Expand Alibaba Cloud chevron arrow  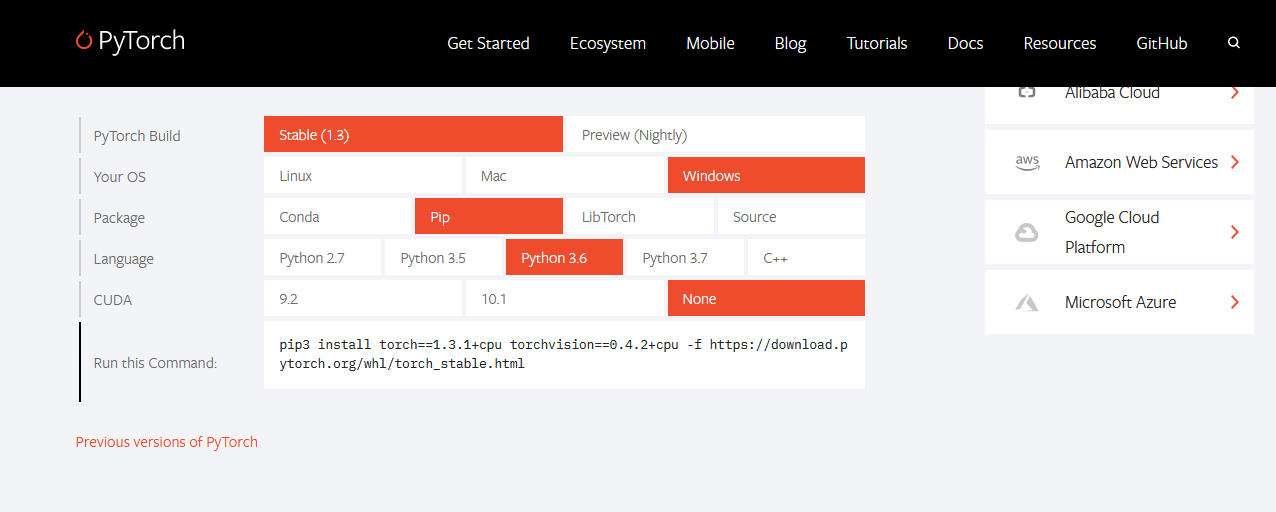(x=1235, y=92)
